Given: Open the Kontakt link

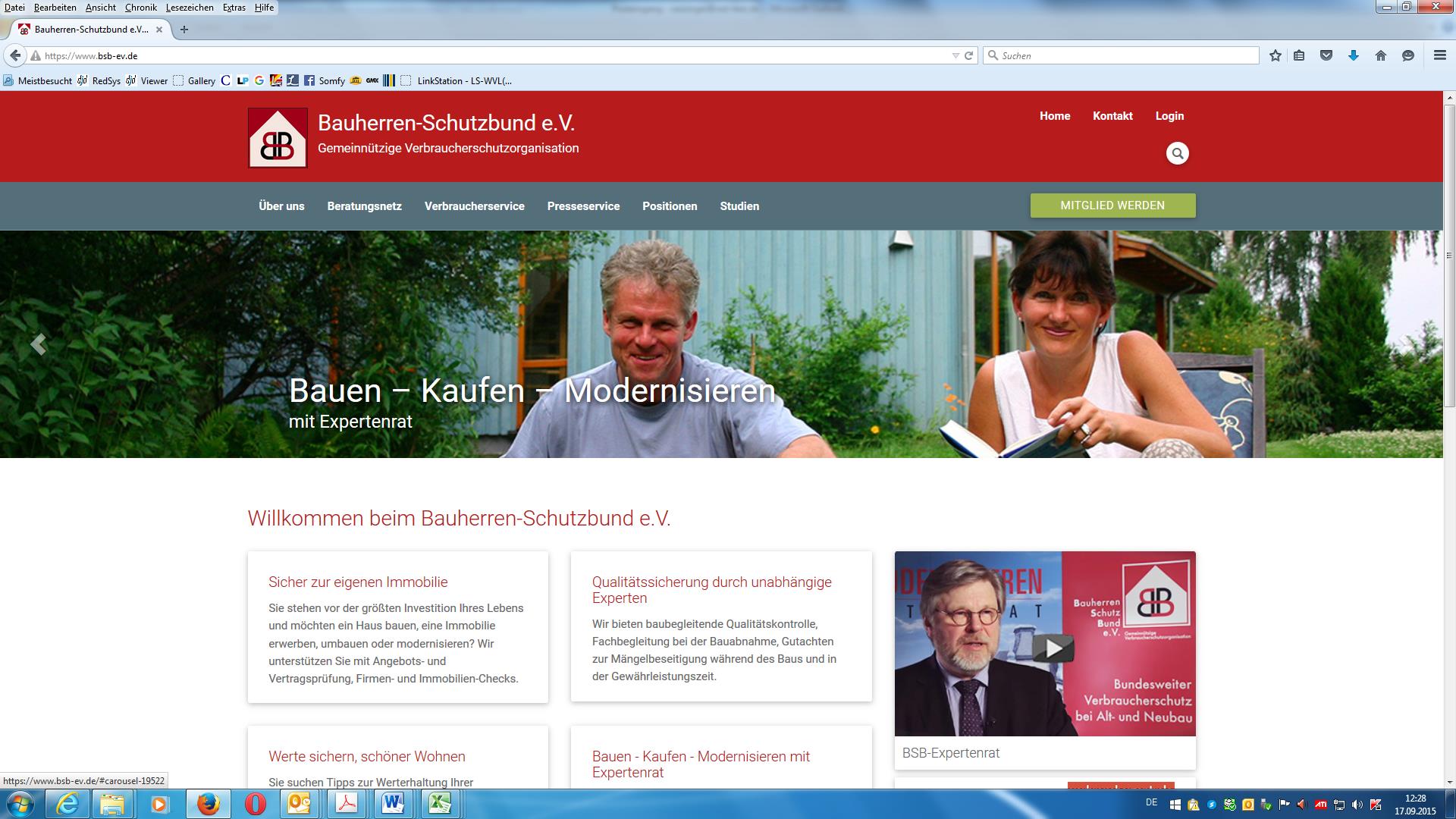Looking at the screenshot, I should pos(1112,116).
